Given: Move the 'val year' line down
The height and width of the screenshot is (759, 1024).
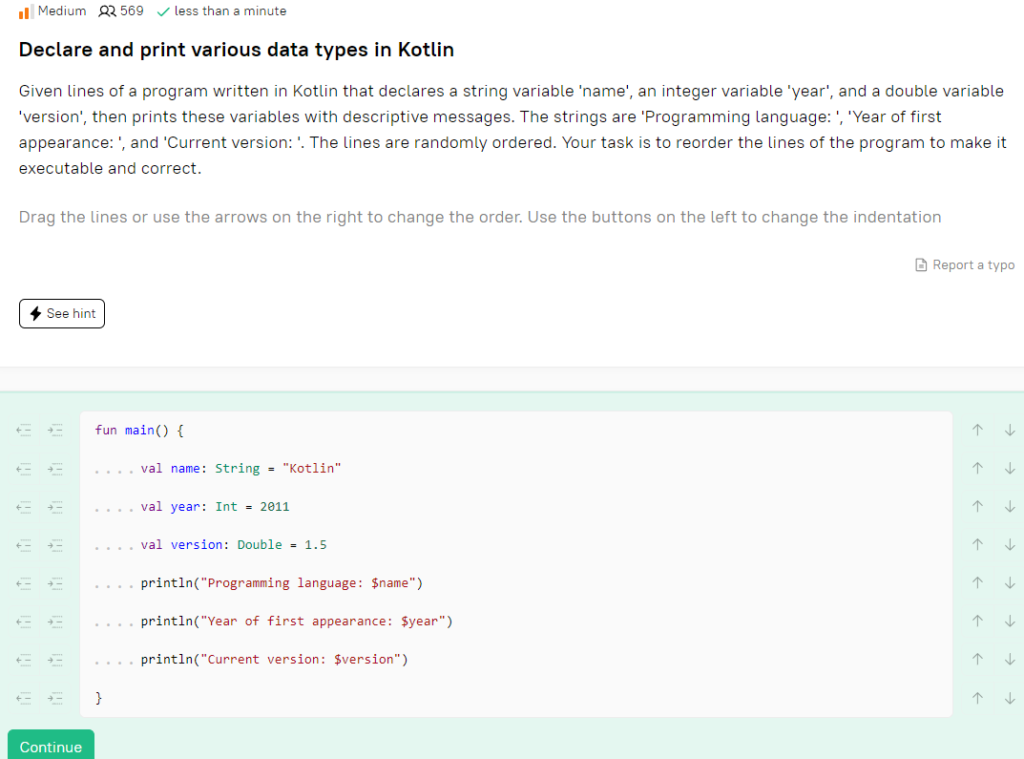Looking at the screenshot, I should (1010, 506).
